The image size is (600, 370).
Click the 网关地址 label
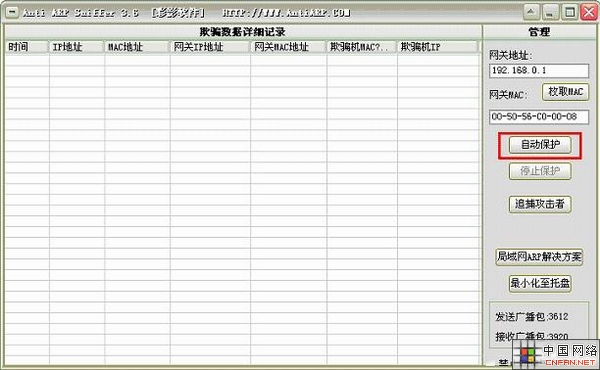(x=510, y=55)
